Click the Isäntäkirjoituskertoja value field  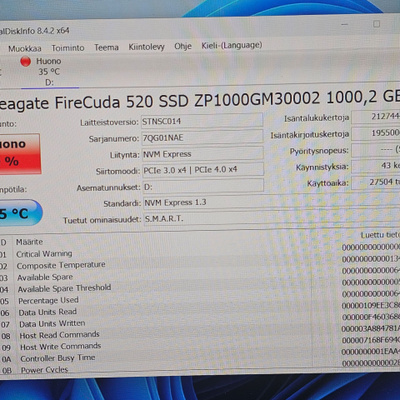pyautogui.click(x=376, y=133)
